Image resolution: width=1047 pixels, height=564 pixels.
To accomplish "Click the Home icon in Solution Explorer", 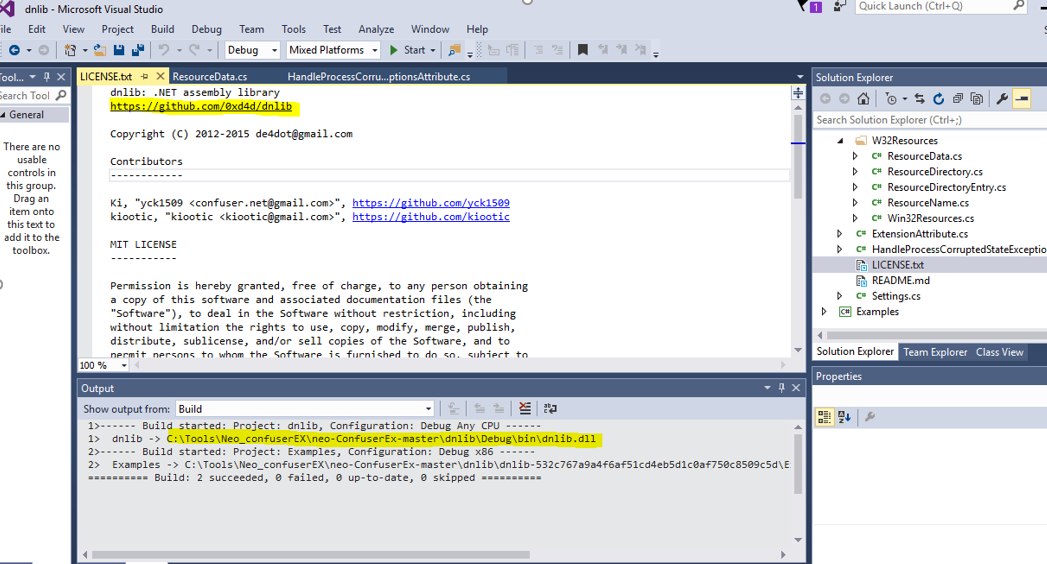I will point(863,99).
